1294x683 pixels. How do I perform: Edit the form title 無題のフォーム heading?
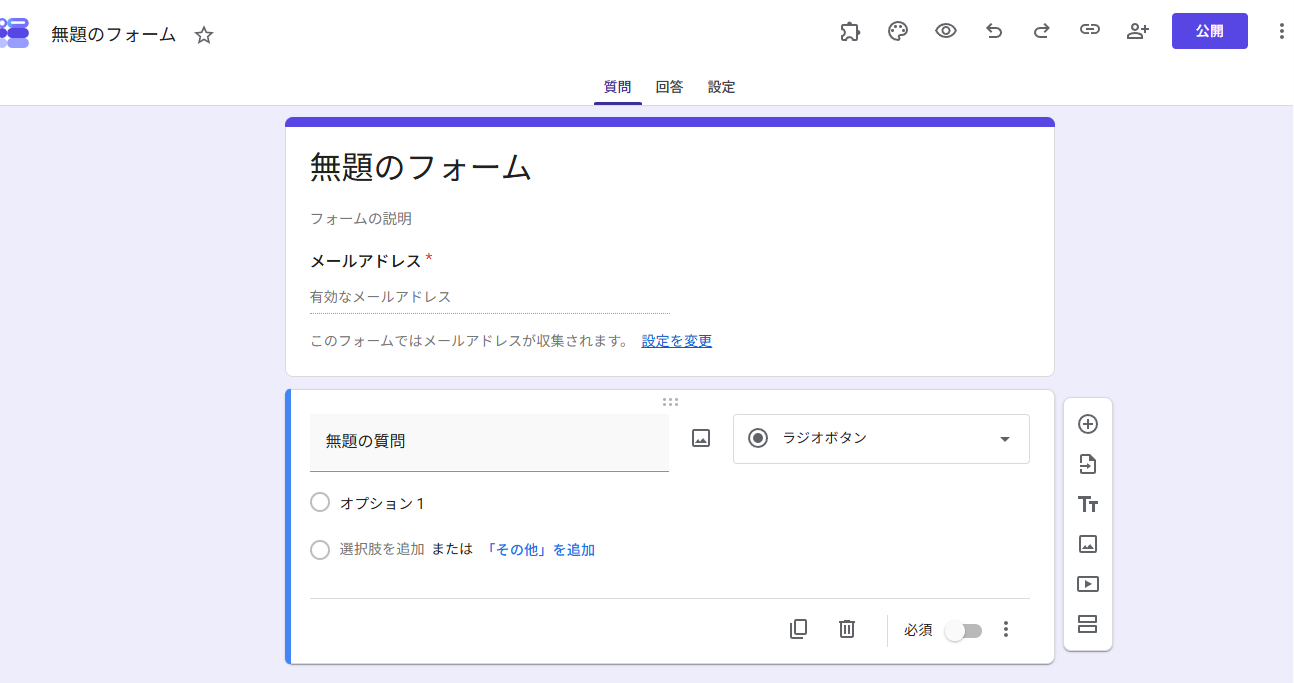point(421,167)
